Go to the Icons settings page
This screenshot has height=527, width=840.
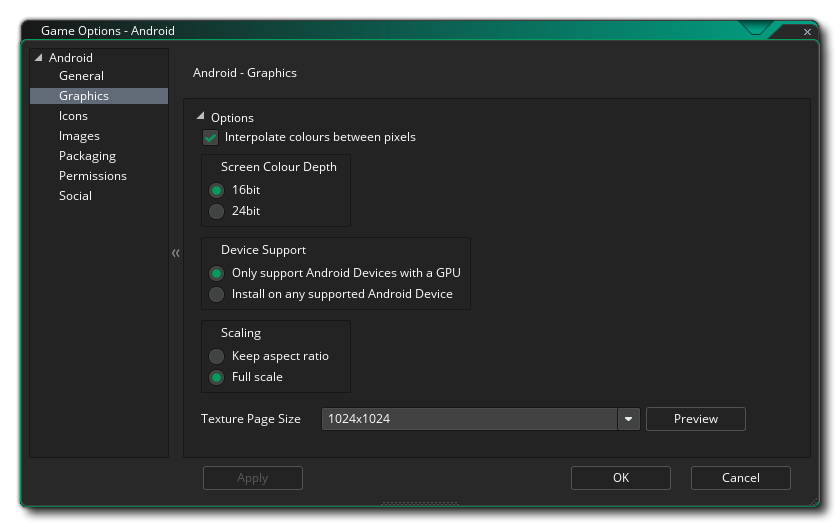click(73, 116)
